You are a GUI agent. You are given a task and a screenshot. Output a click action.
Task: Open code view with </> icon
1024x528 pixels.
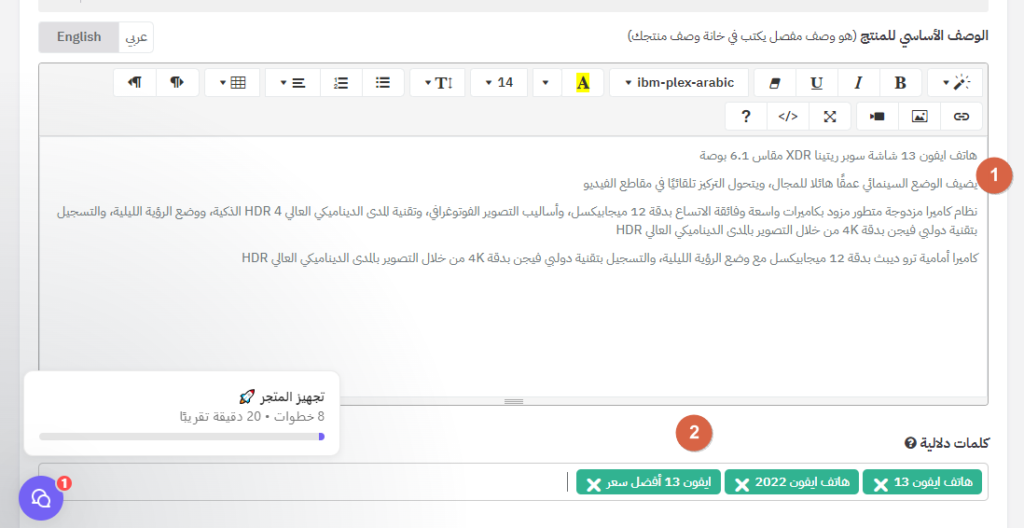point(788,116)
